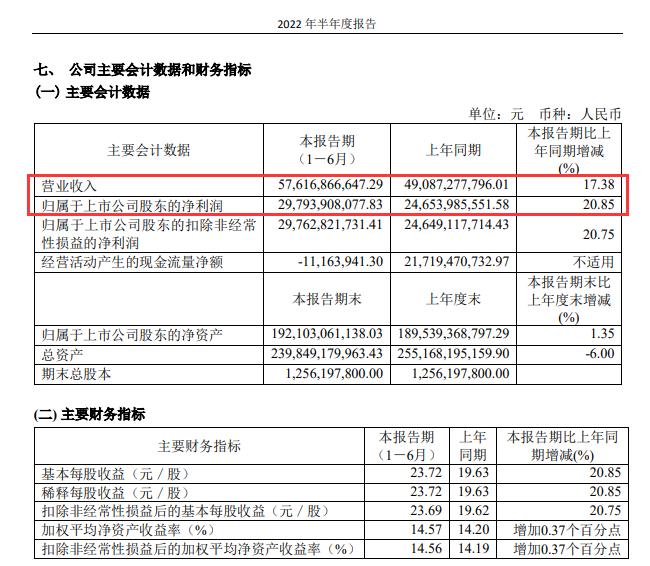Image resolution: width=650 pixels, height=566 pixels.
Task: Click the revenue value 57,616,866,647.29
Action: 329,186
